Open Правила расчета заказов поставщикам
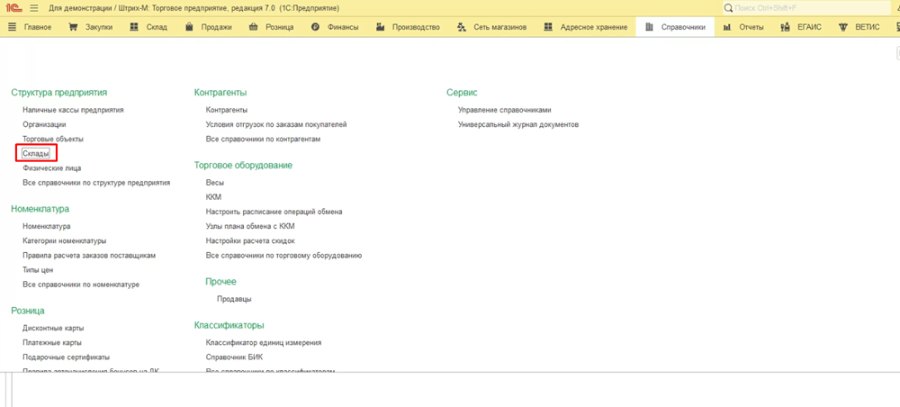 (89, 255)
